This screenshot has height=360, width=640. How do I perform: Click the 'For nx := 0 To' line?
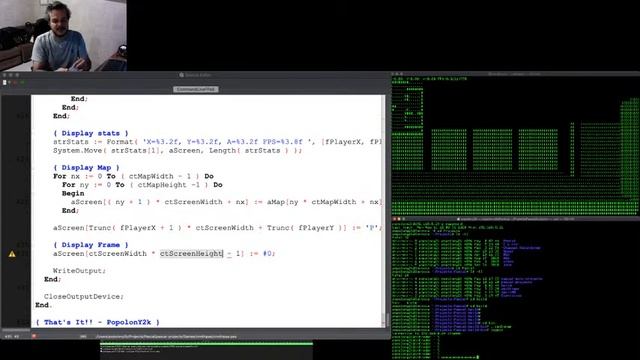coord(133,176)
